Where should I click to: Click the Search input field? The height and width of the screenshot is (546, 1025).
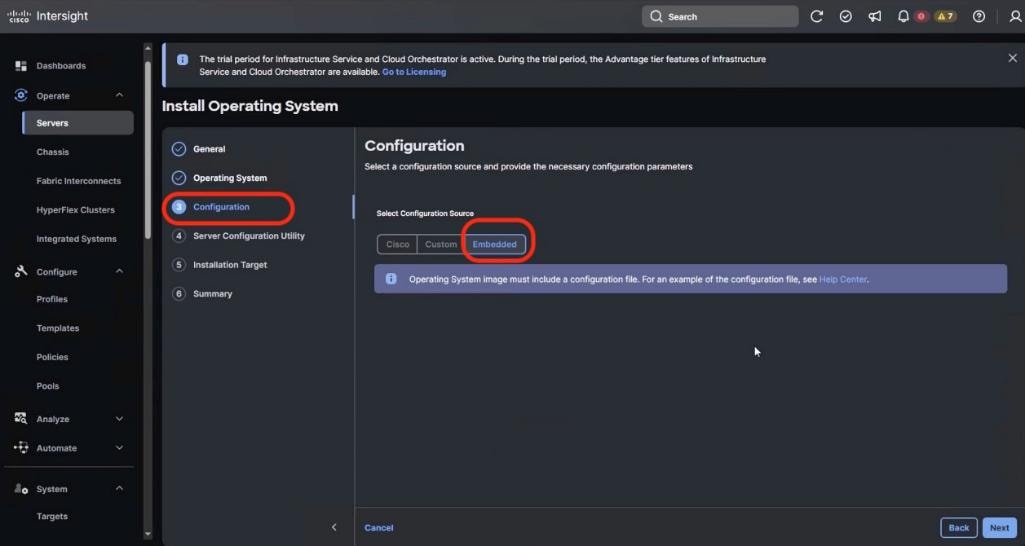coord(720,16)
